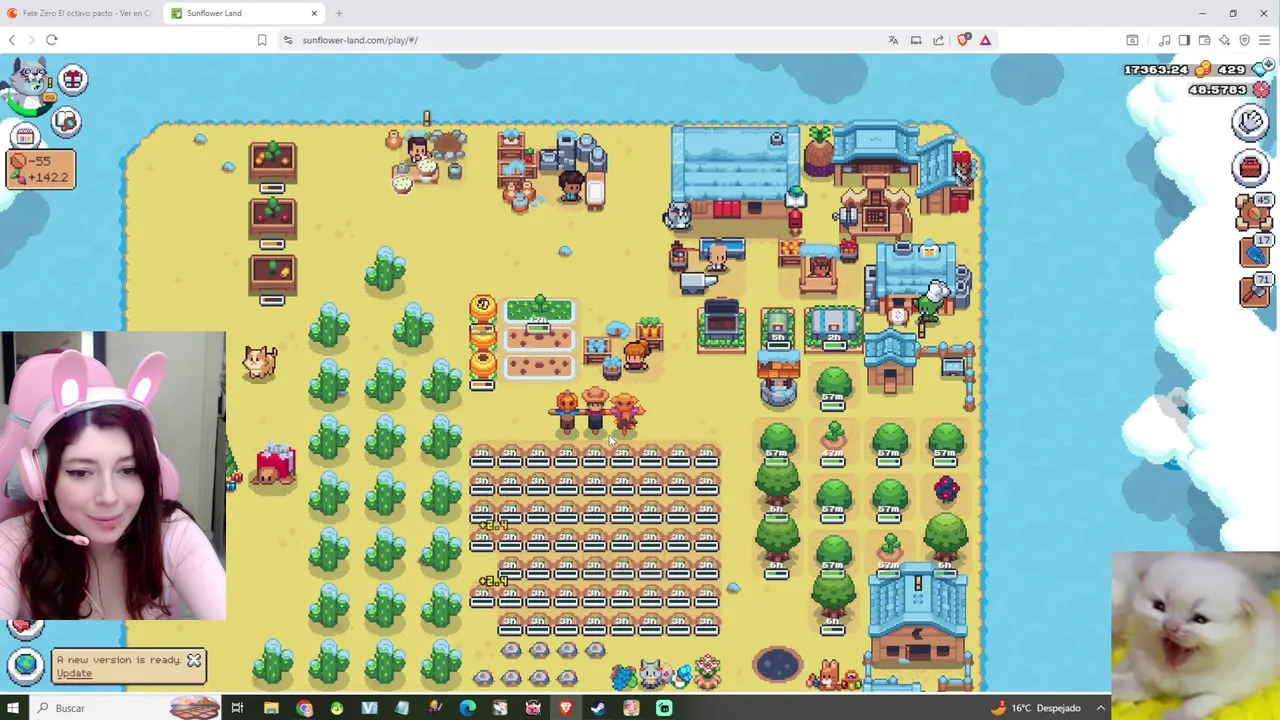
Task: Open Brave Shields lion icon
Action: (963, 40)
